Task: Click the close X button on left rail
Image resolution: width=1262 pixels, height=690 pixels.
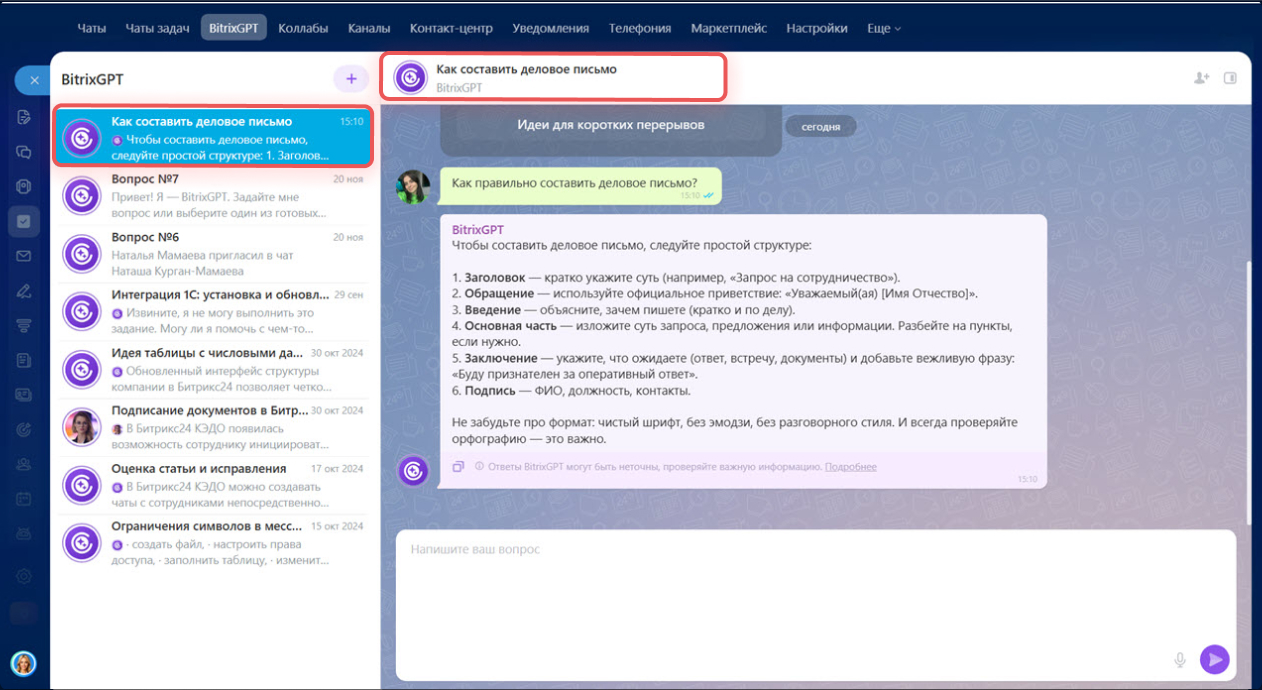Action: click(34, 80)
